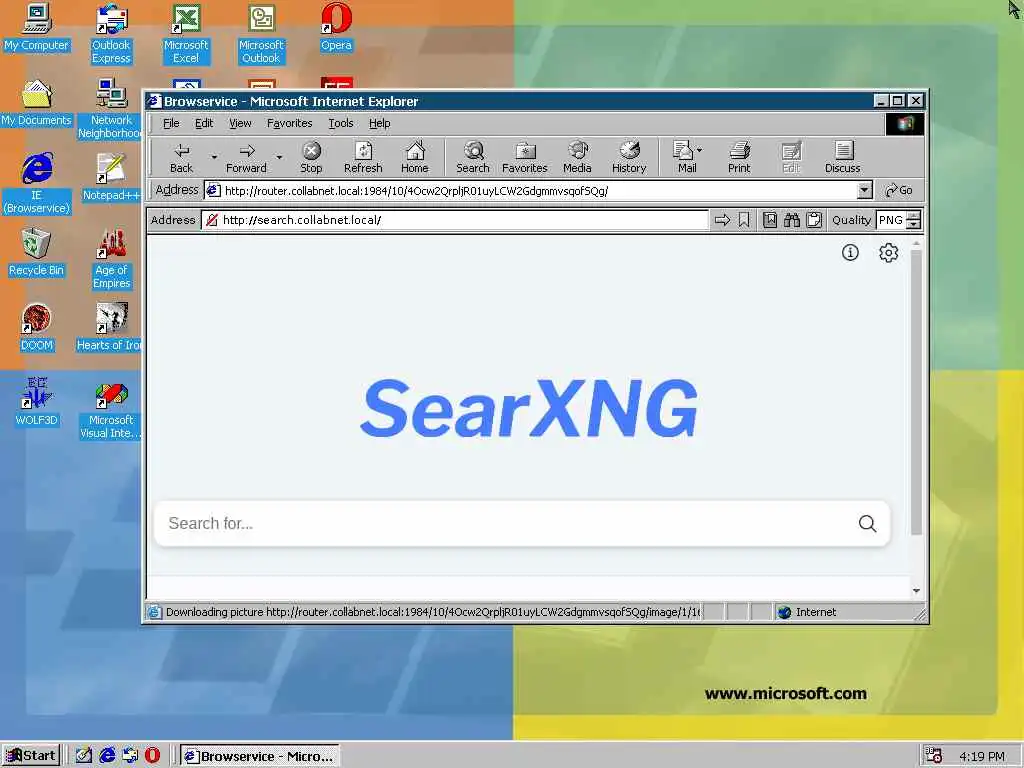Expand the IE address bar dropdown
The image size is (1024, 768).
pyautogui.click(x=864, y=191)
